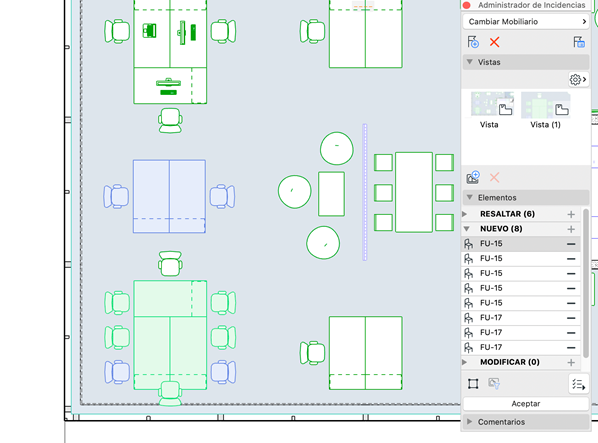The height and width of the screenshot is (443, 598).
Task: Collapse the NUEVO (8) group
Action: pos(466,229)
